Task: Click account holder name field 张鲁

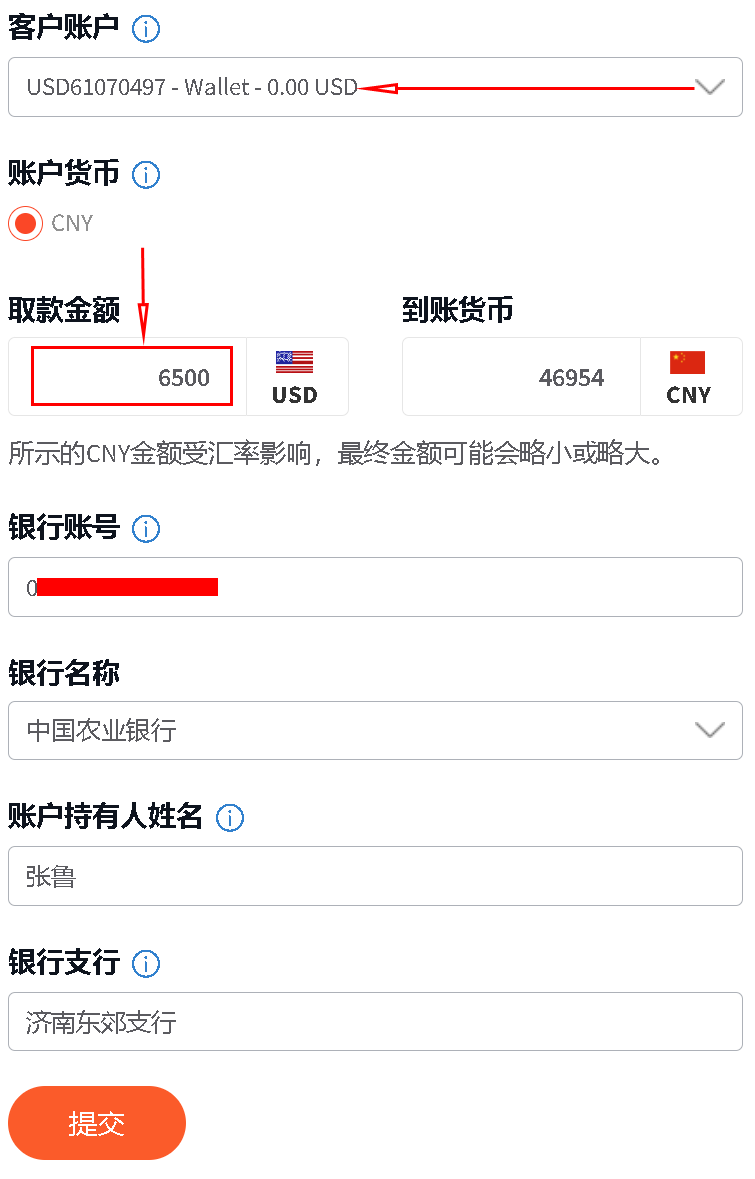Action: point(375,876)
